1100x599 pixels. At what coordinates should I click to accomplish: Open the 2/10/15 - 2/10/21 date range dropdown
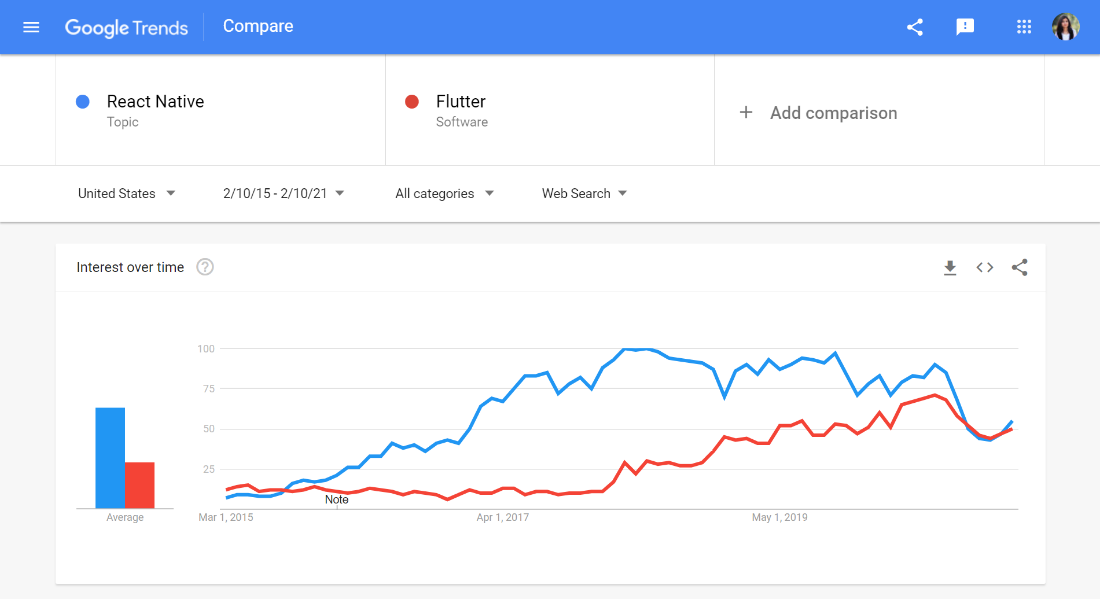283,194
